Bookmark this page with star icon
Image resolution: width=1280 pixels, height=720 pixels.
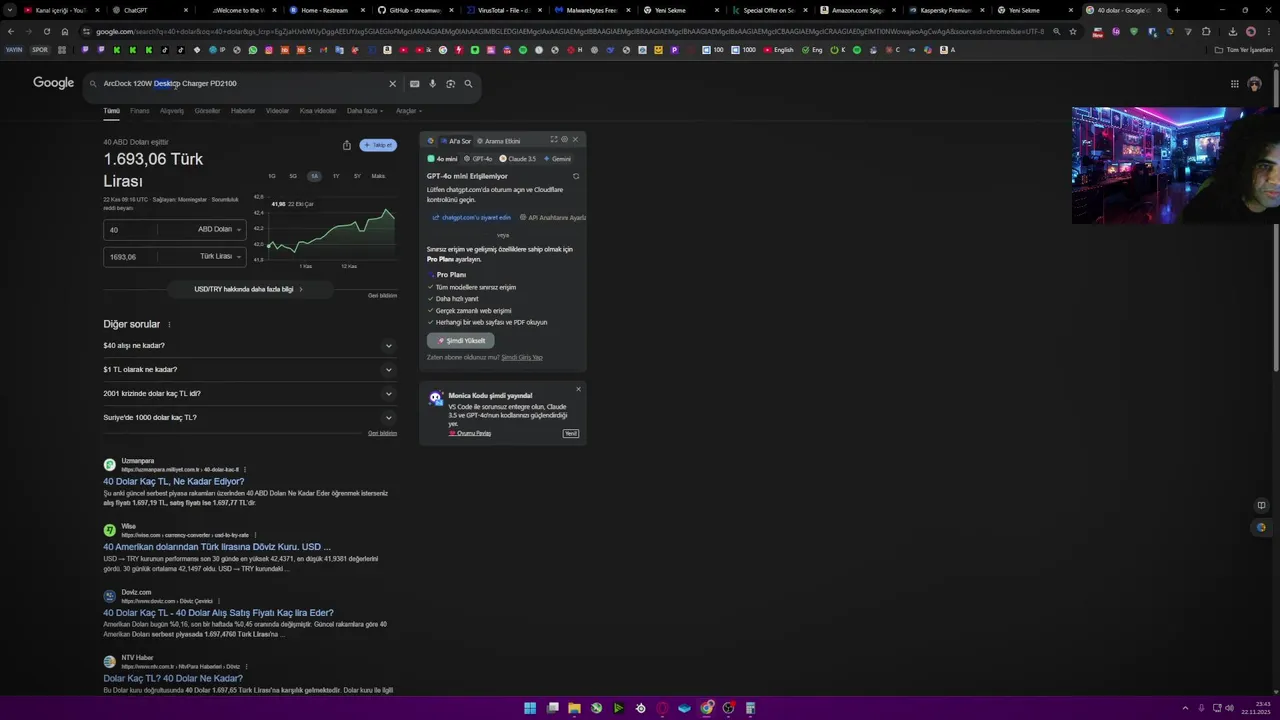tap(1073, 31)
